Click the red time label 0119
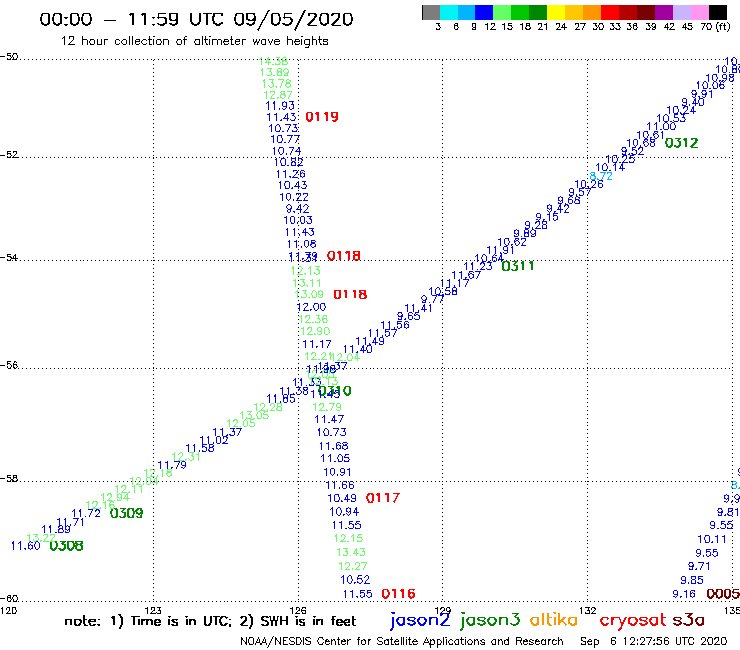 (x=322, y=117)
